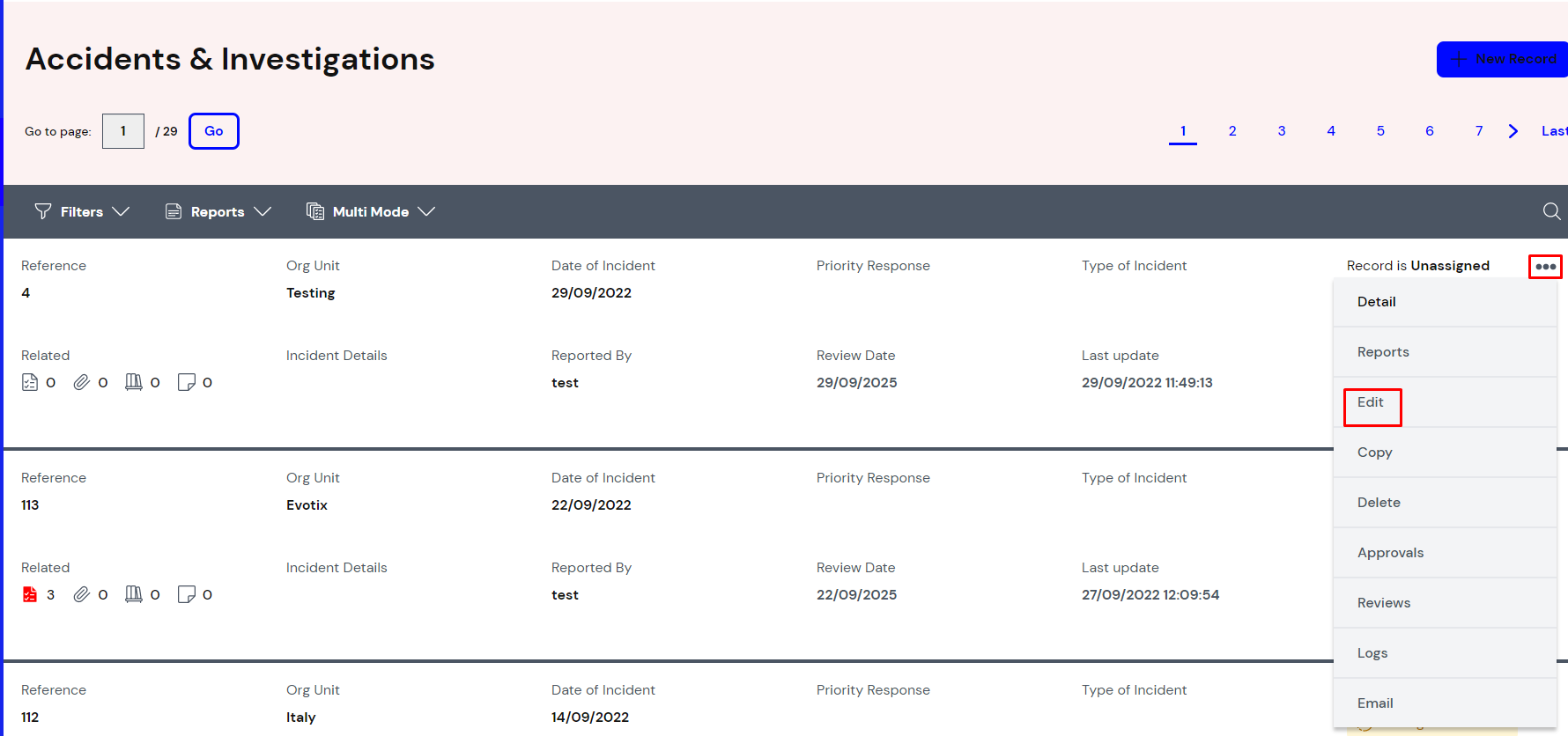Expand the Filters dropdown
The image size is (1568, 736).
[82, 211]
